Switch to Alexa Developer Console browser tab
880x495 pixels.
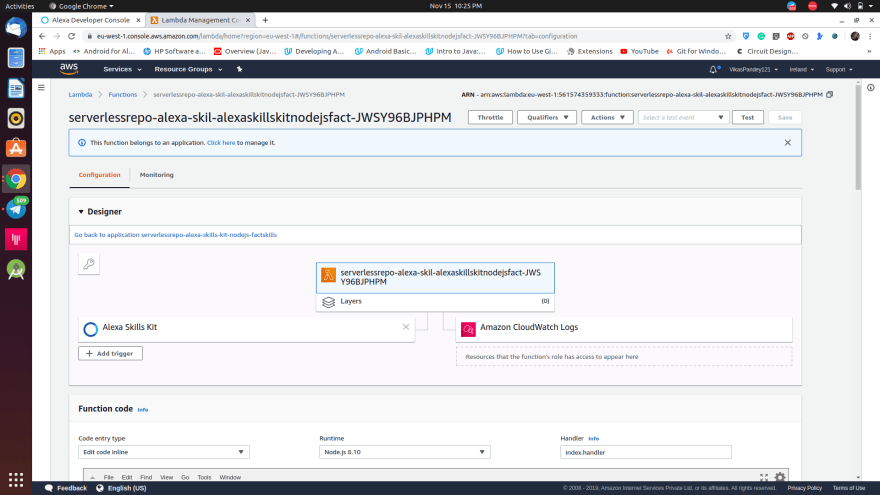[90, 20]
